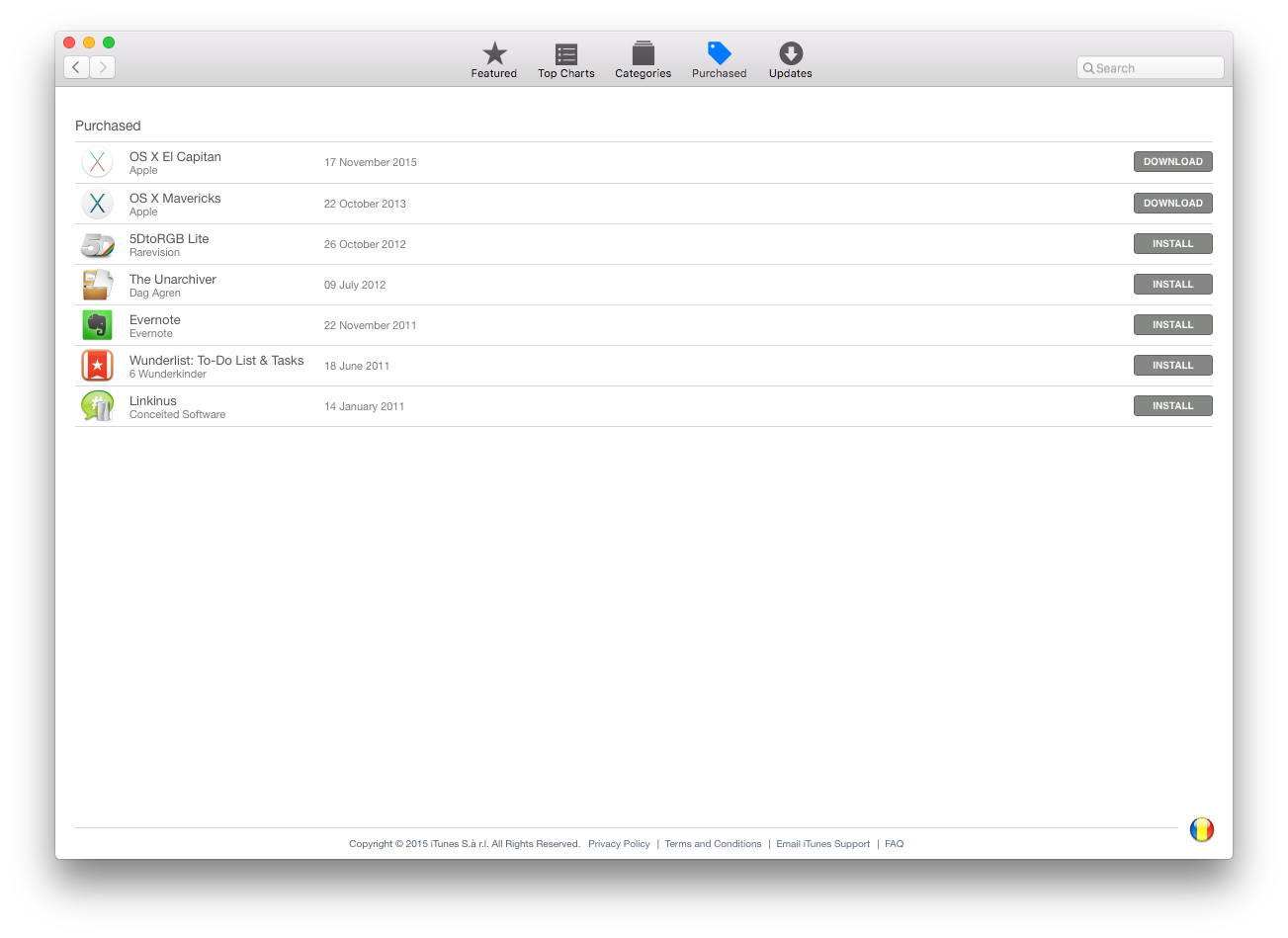Click developer name Conceited Software

177,415
